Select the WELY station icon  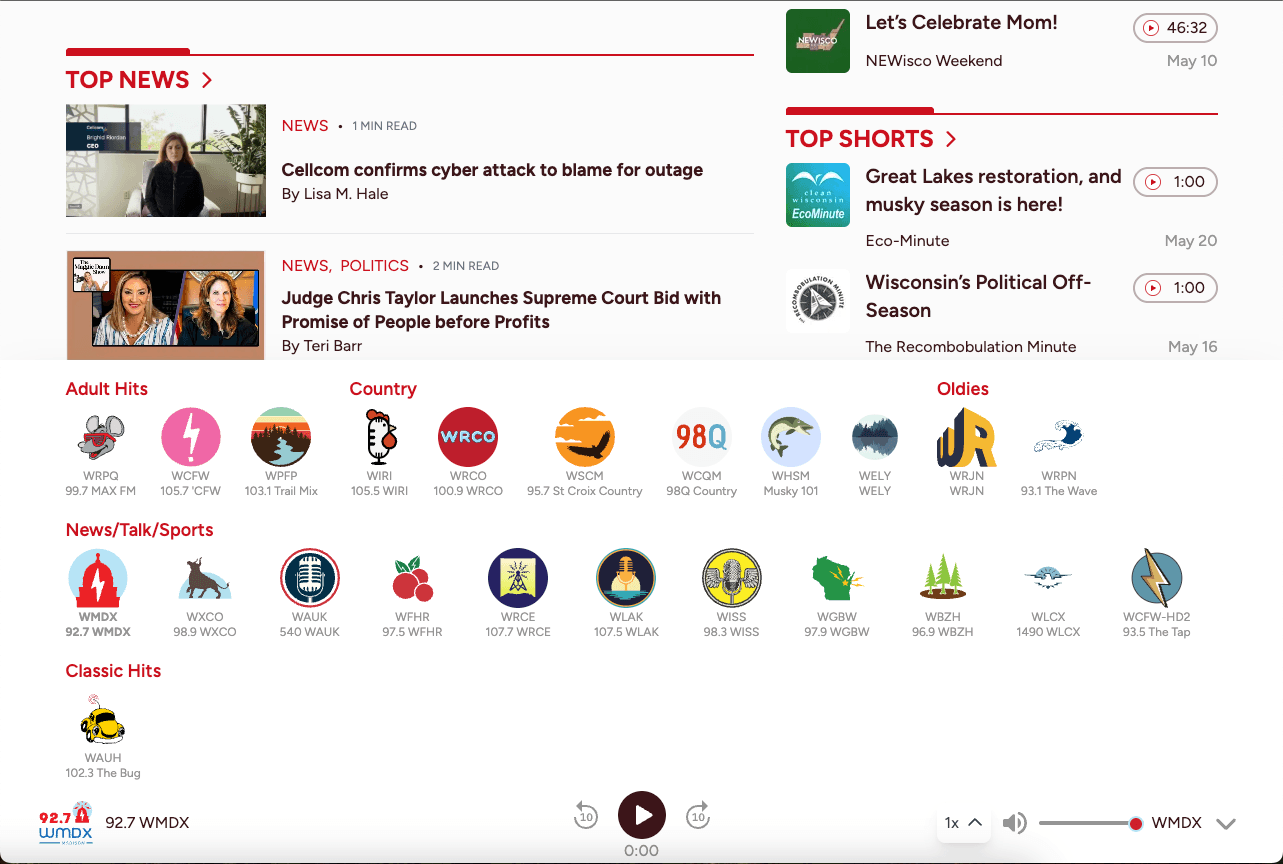point(875,437)
